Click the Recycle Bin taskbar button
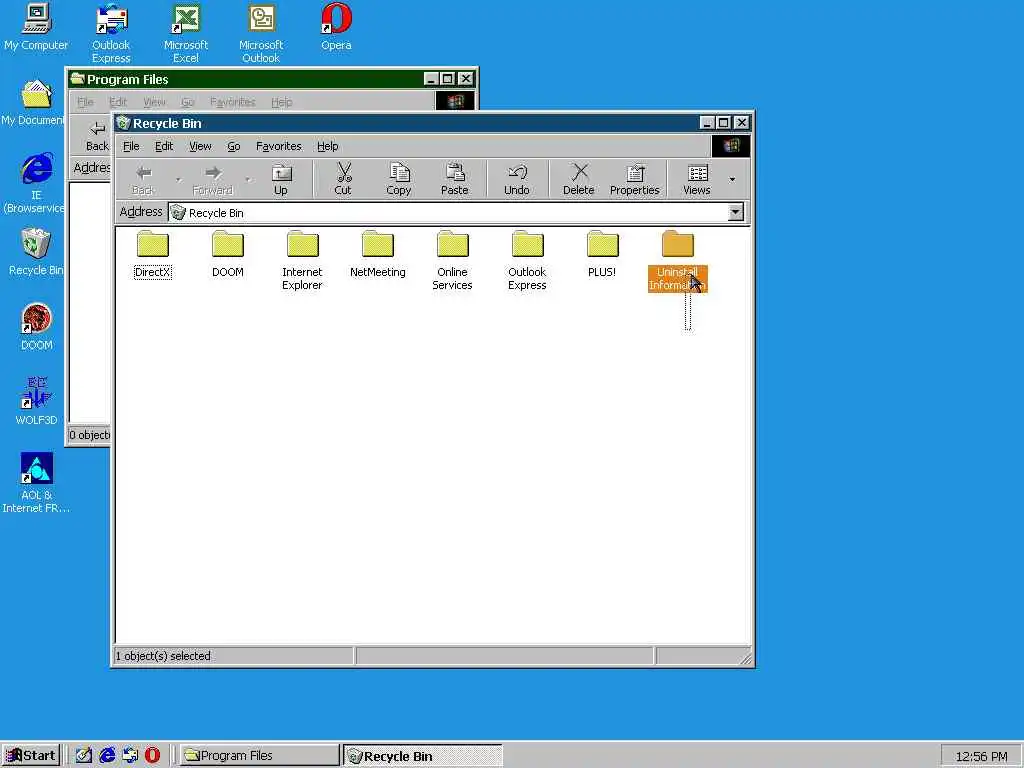 tap(423, 756)
